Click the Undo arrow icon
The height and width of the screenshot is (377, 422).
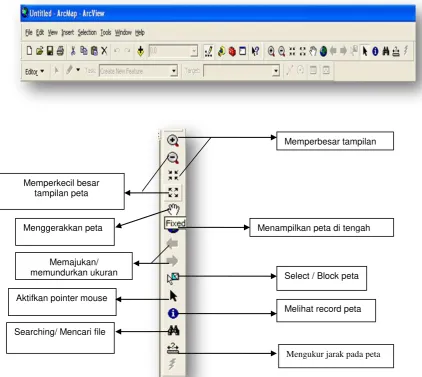tap(117, 51)
